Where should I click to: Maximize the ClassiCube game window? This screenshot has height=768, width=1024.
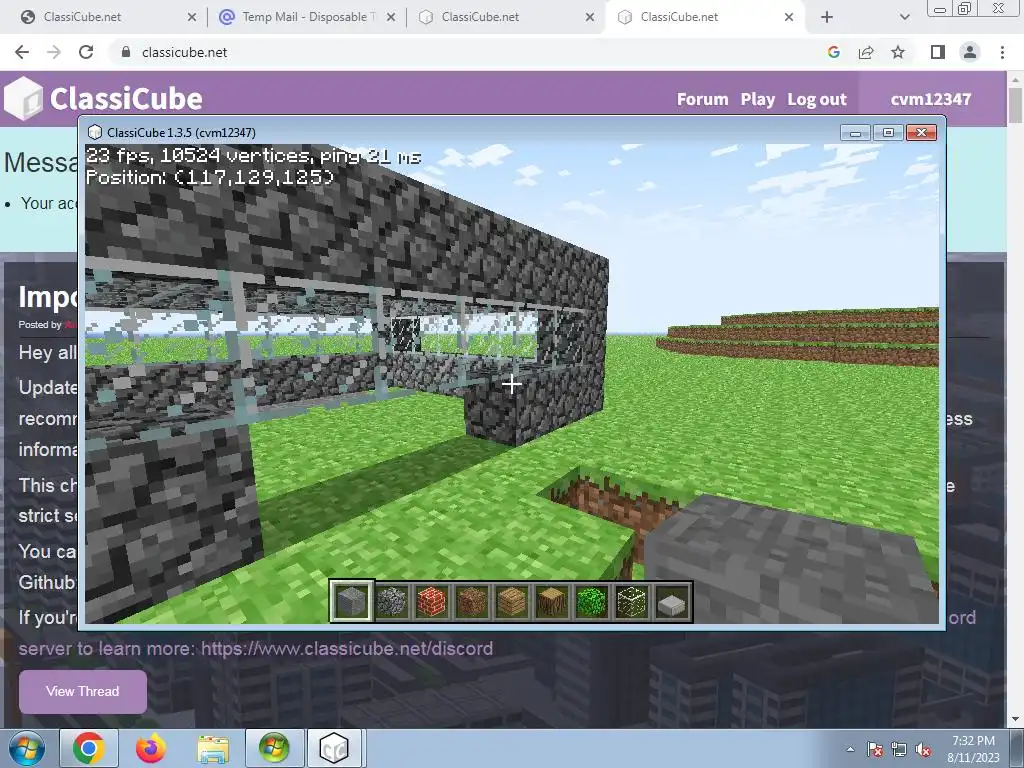[x=888, y=133]
